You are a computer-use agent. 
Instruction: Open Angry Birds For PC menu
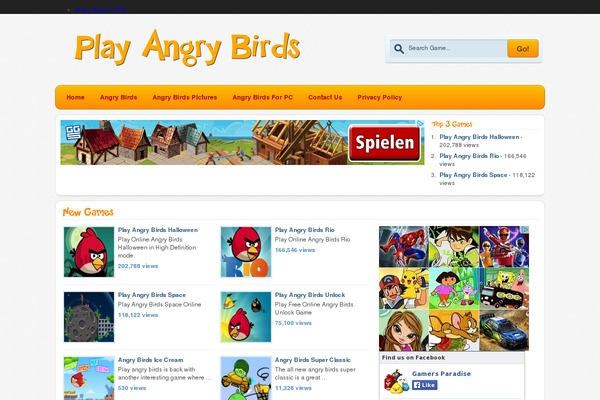tap(262, 97)
